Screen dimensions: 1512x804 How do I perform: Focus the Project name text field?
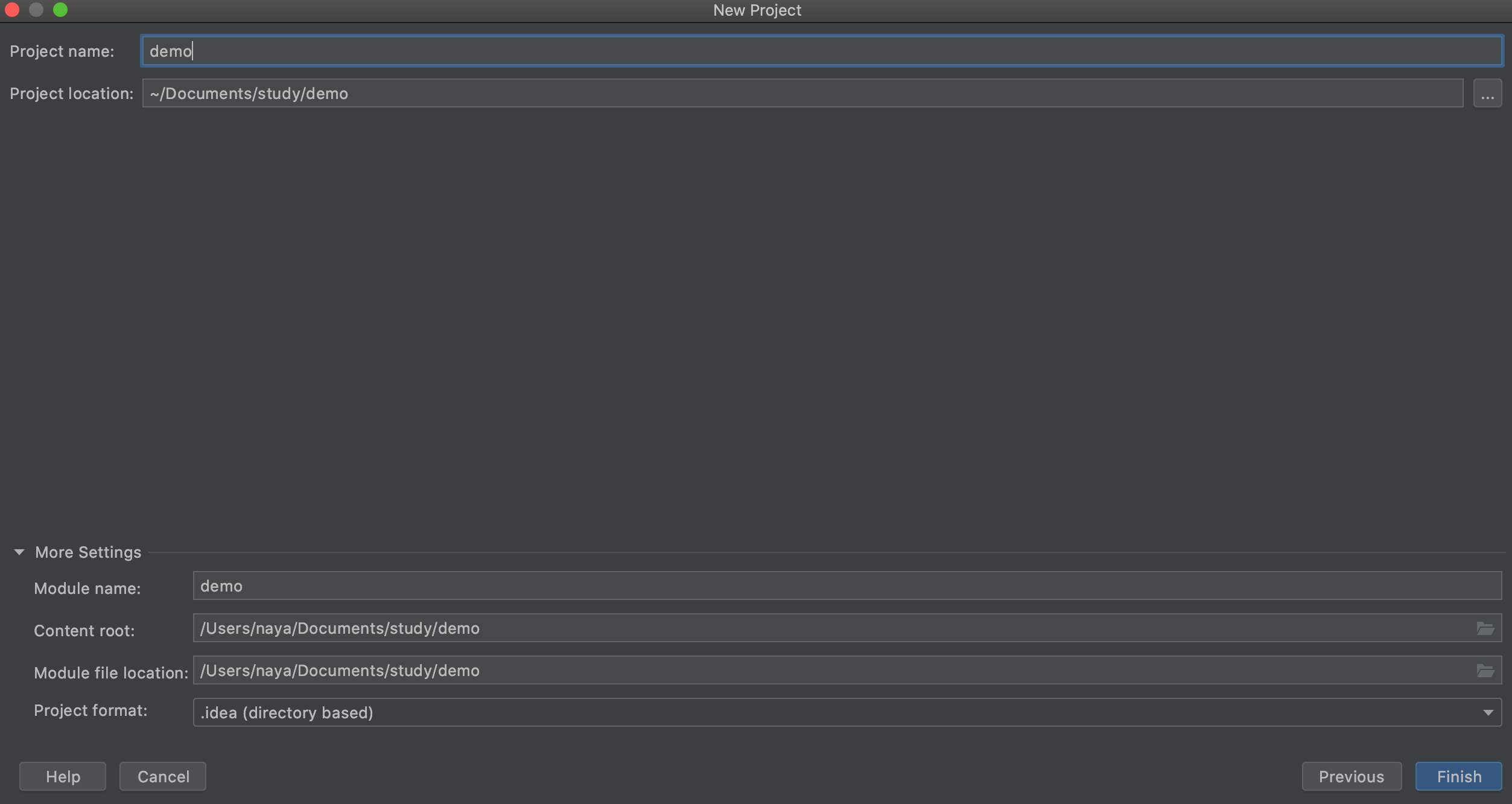click(x=821, y=51)
